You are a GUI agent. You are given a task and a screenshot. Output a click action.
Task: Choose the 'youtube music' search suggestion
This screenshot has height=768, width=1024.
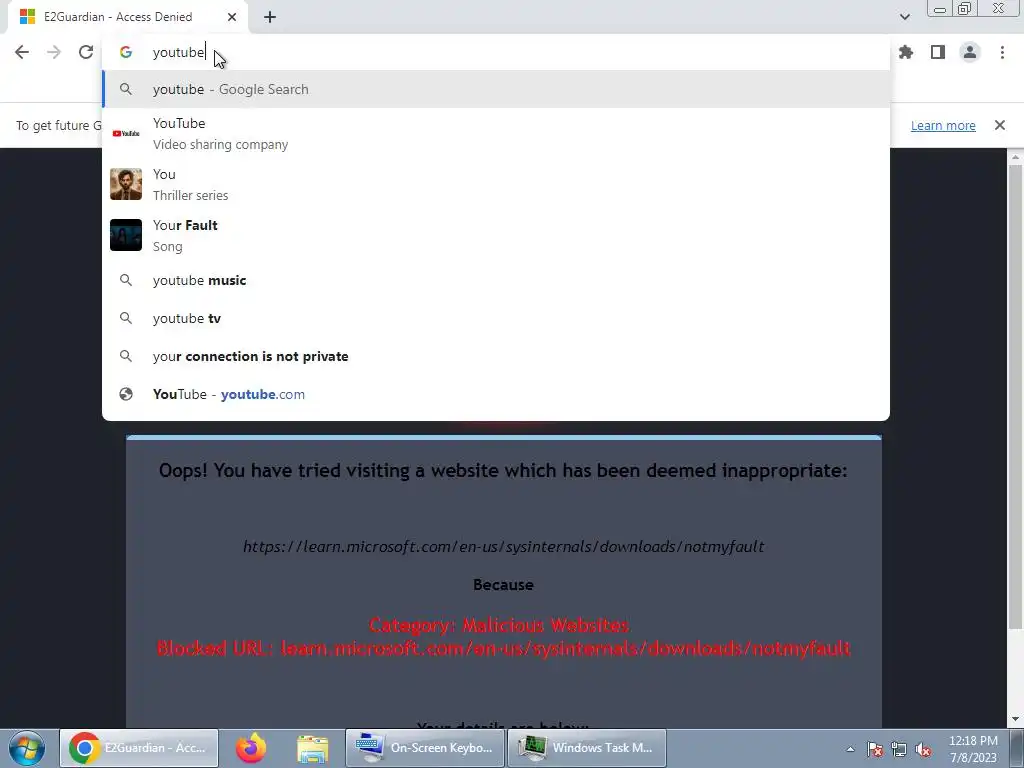tap(496, 280)
